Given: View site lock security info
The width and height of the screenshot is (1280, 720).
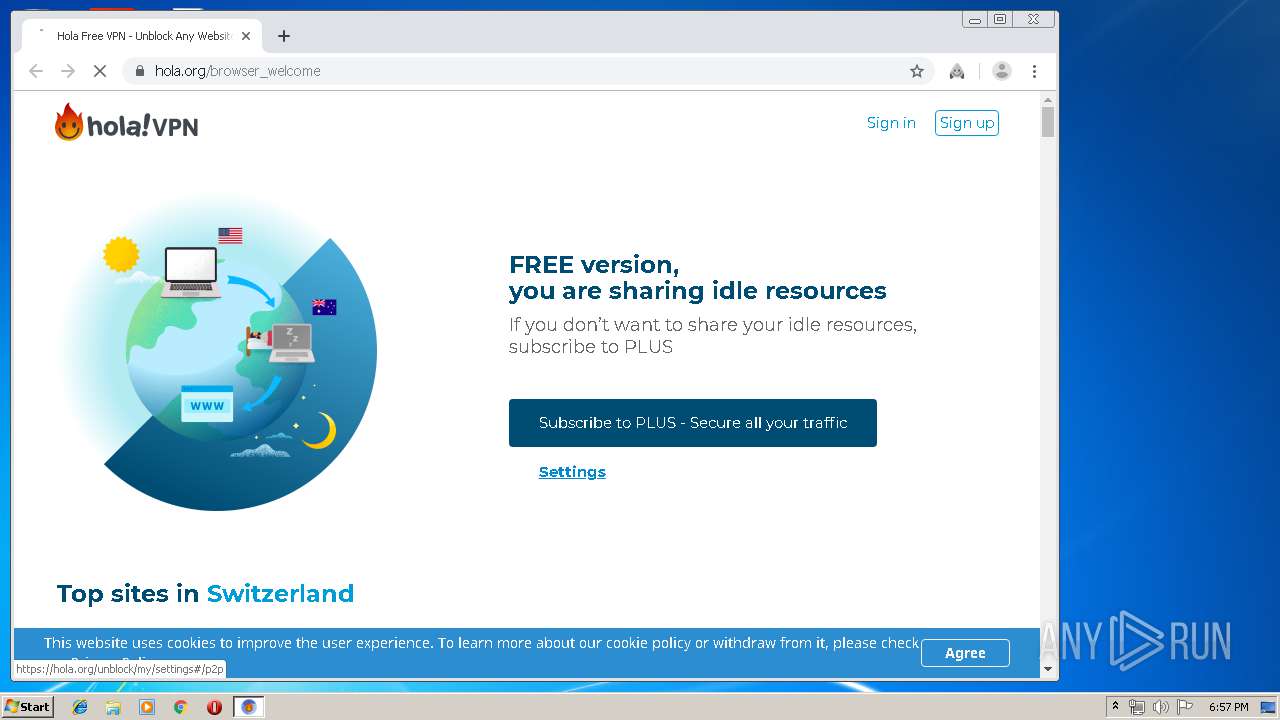Looking at the screenshot, I should click(139, 71).
